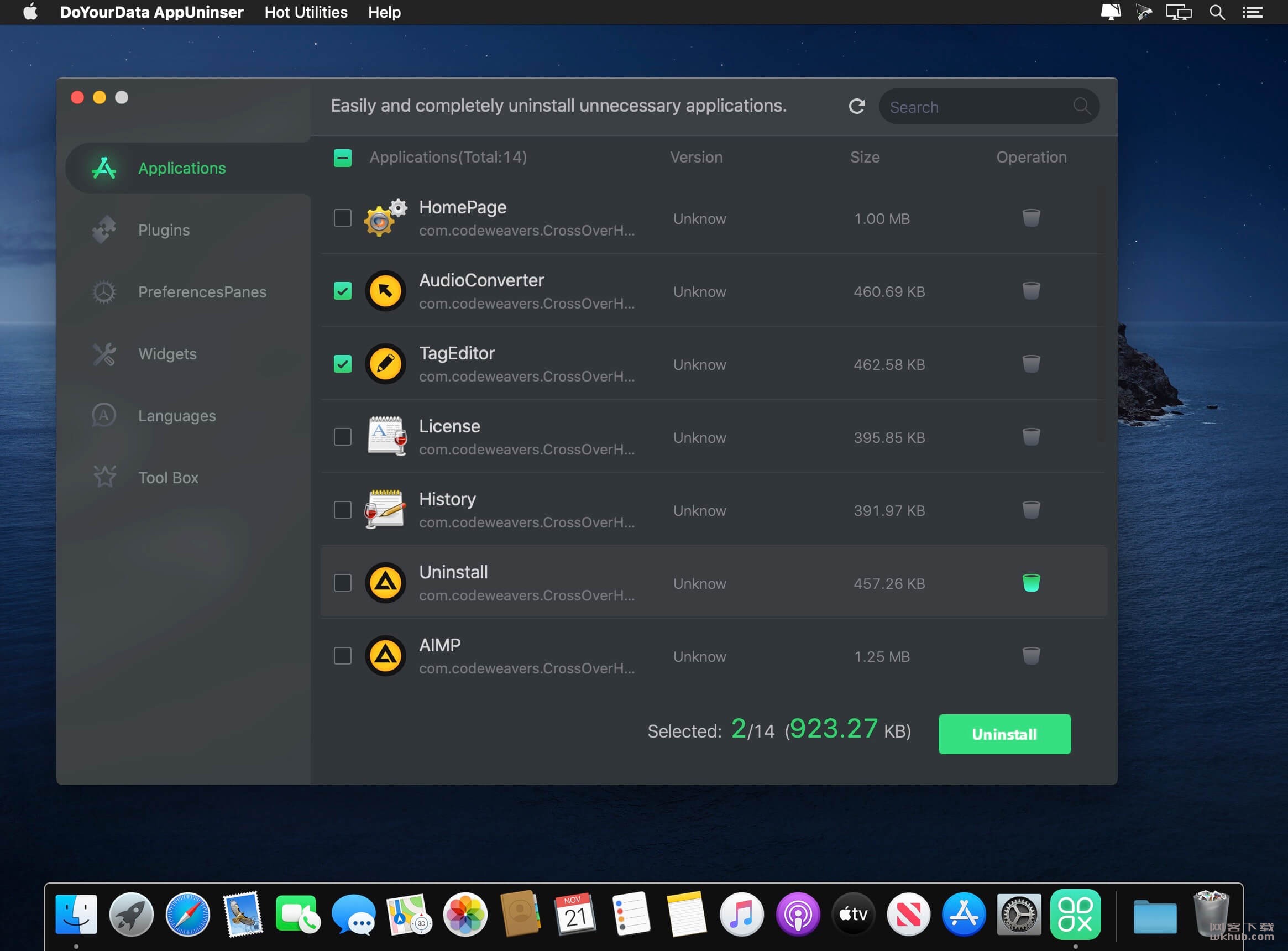Switch to PreferencesPanes sidebar tab
Image resolution: width=1288 pixels, height=951 pixels.
tap(188, 292)
